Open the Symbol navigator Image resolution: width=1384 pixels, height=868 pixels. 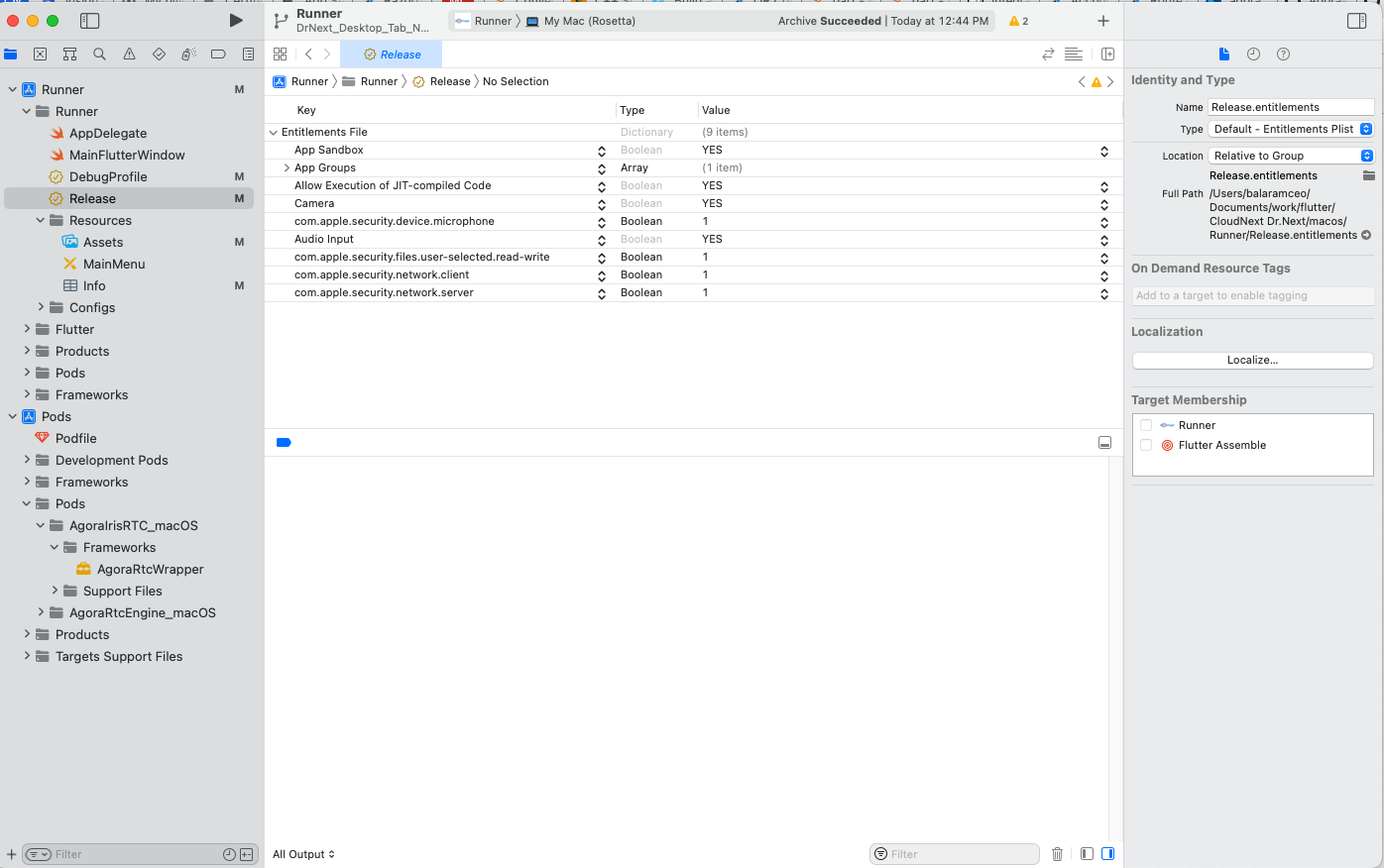[69, 54]
